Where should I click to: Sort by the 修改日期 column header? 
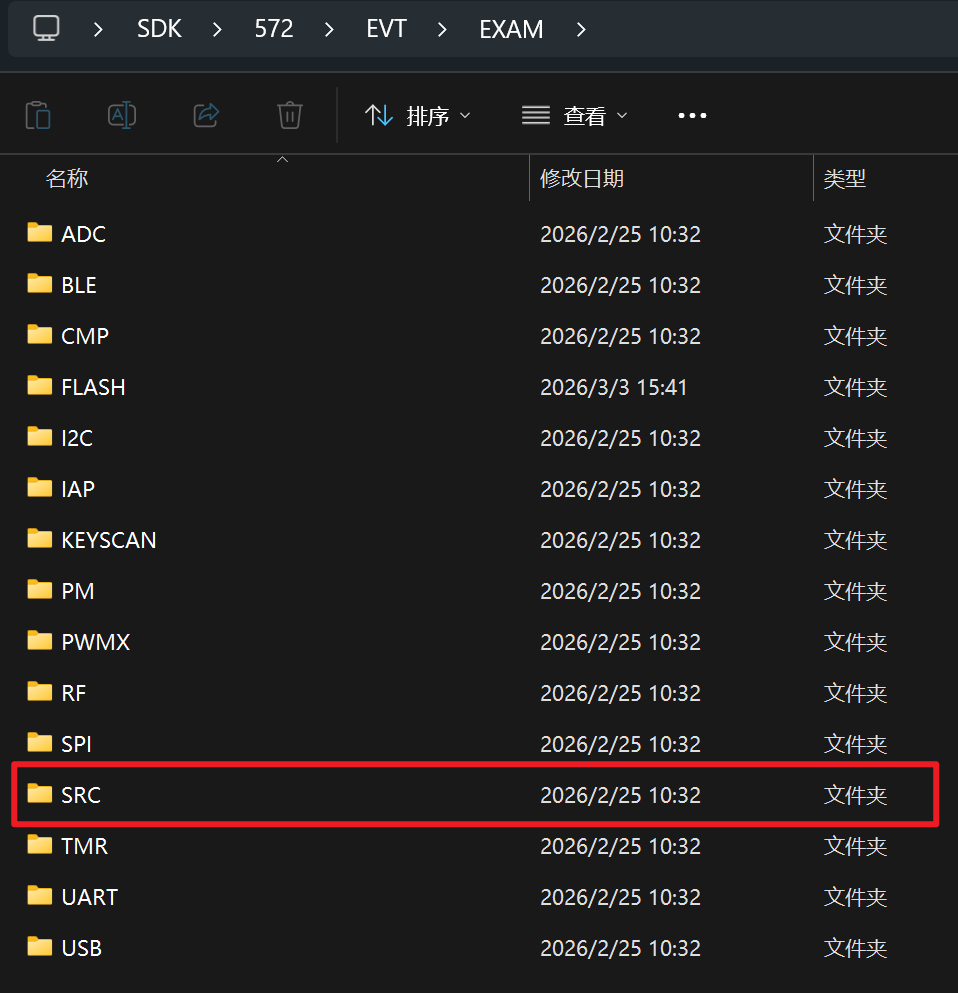click(x=582, y=179)
